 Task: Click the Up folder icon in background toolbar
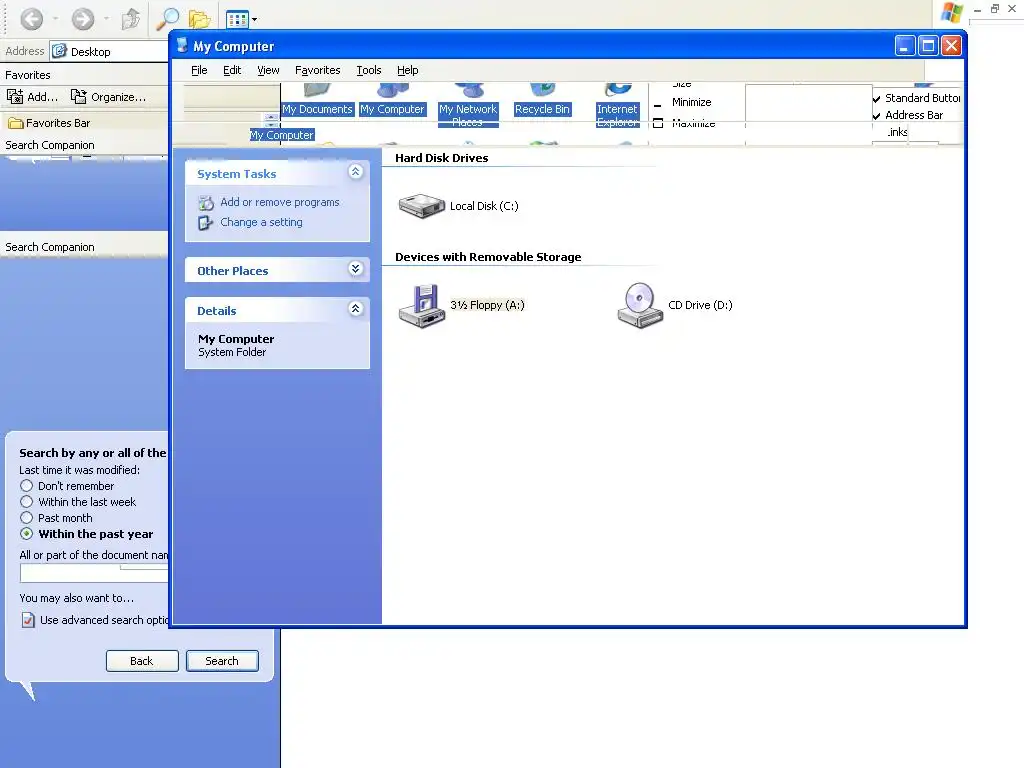tap(131, 18)
